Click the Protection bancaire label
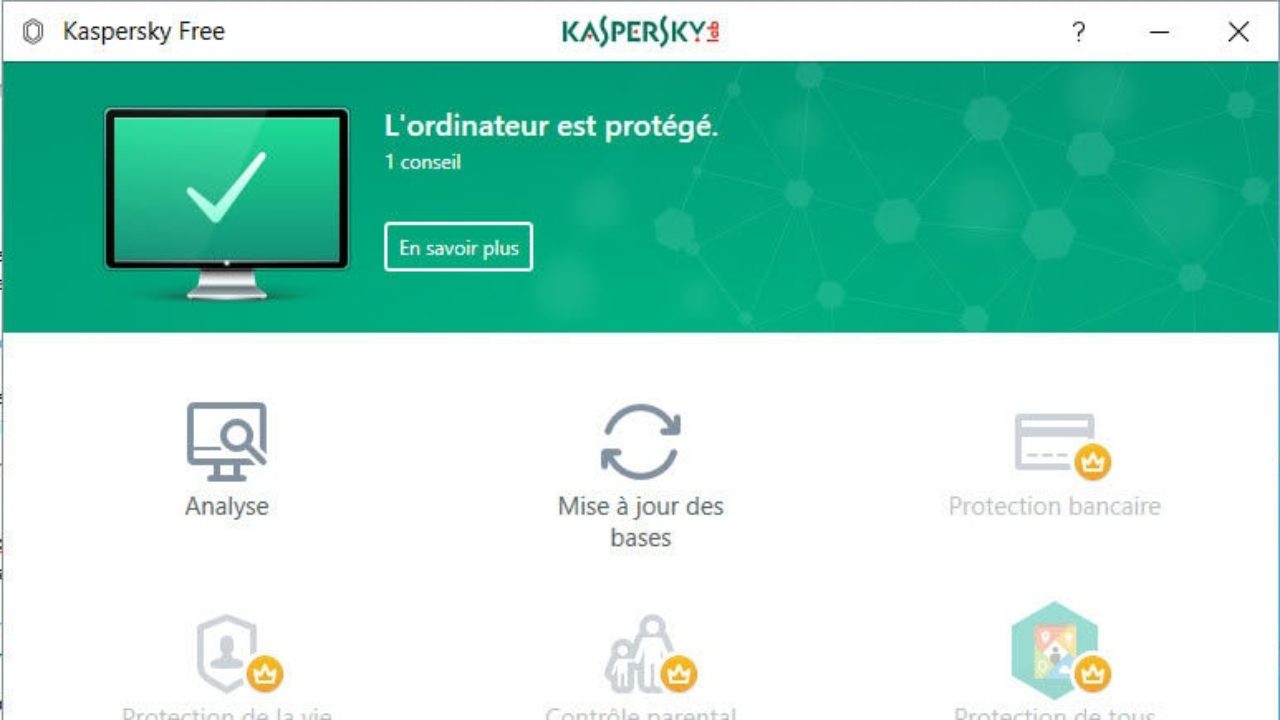This screenshot has width=1280, height=720. [x=1055, y=506]
